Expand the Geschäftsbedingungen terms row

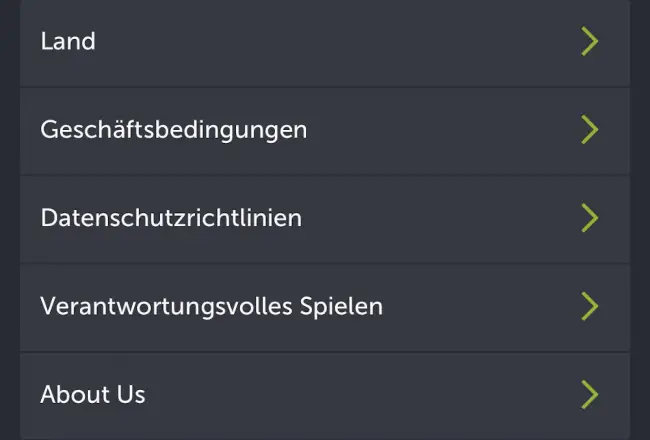tap(325, 131)
